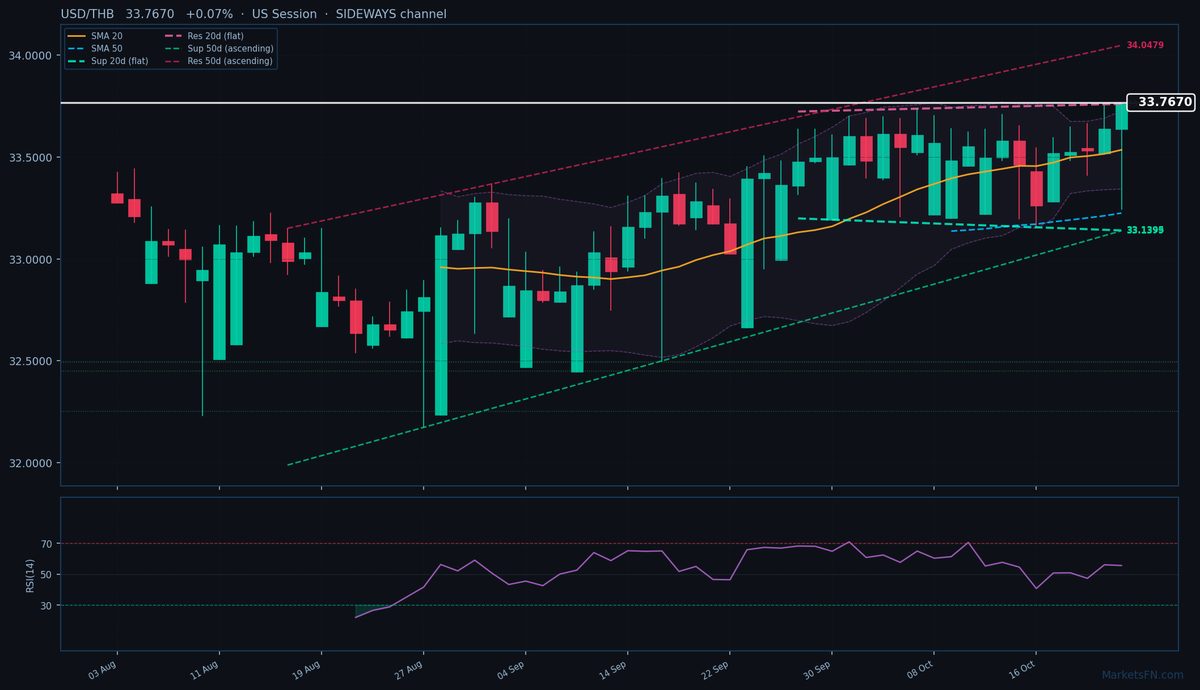Click the RSI 70 level label
The width and height of the screenshot is (1200, 690).
(x=47, y=544)
